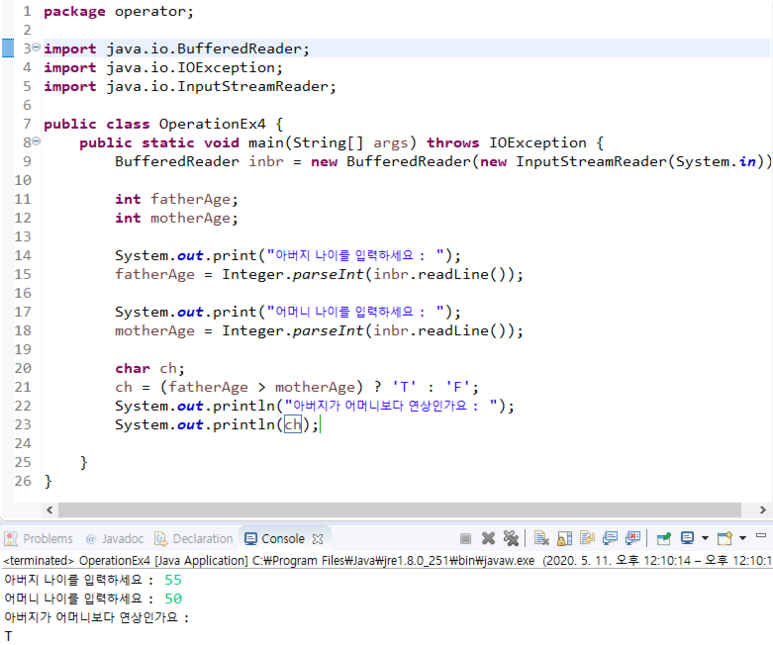The width and height of the screenshot is (773, 645).
Task: Pin the console view
Action: 664,538
